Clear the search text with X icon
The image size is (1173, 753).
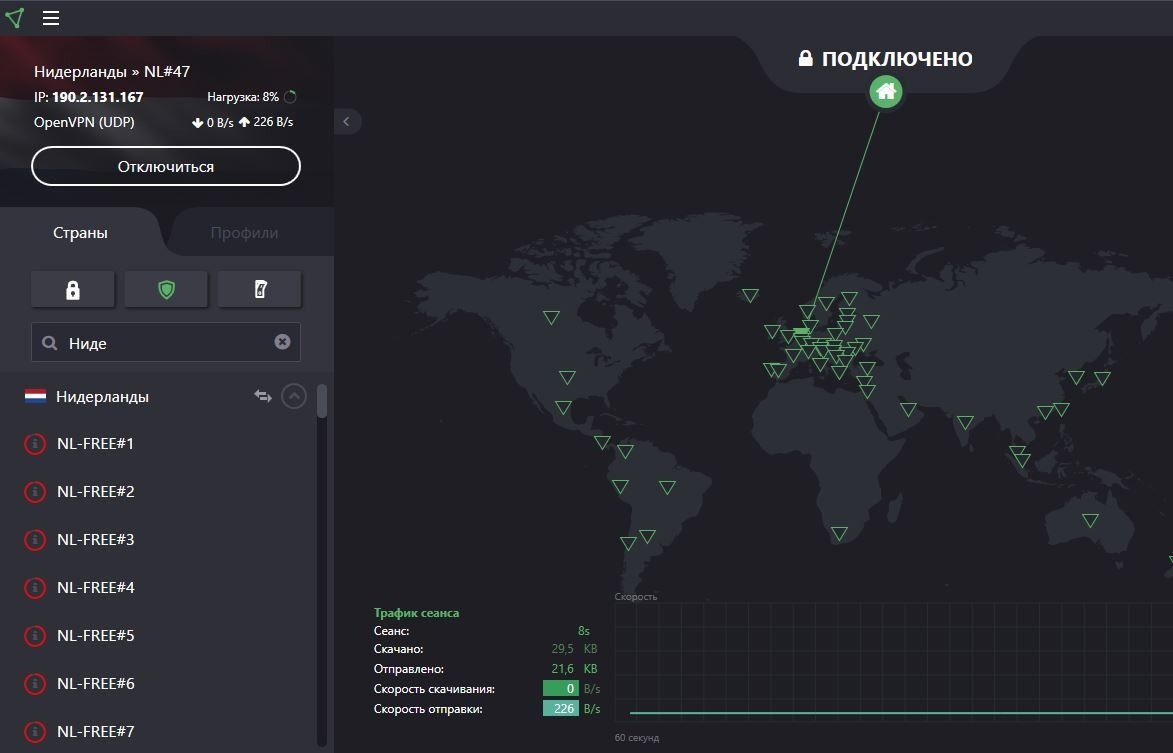(282, 342)
